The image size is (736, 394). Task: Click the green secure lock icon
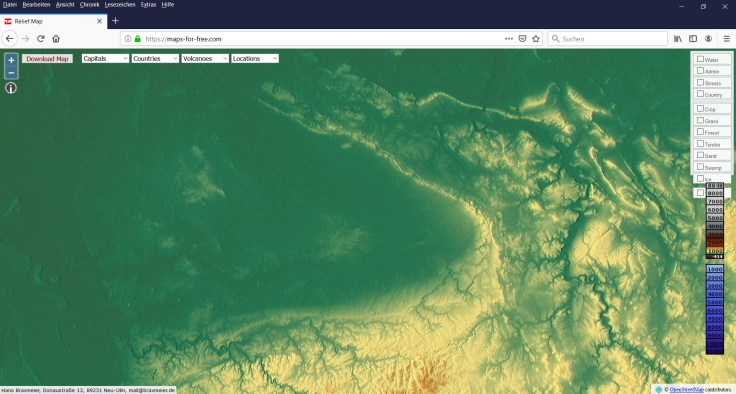138,39
